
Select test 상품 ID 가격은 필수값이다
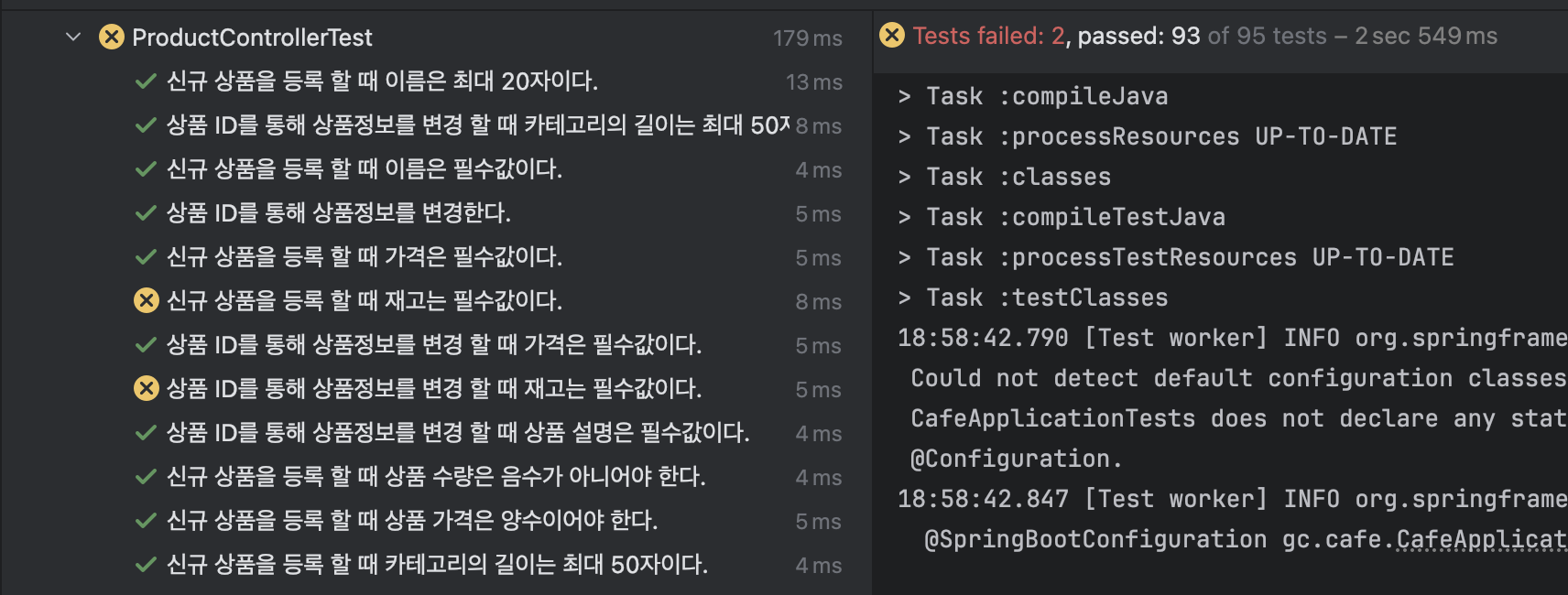[x=433, y=345]
